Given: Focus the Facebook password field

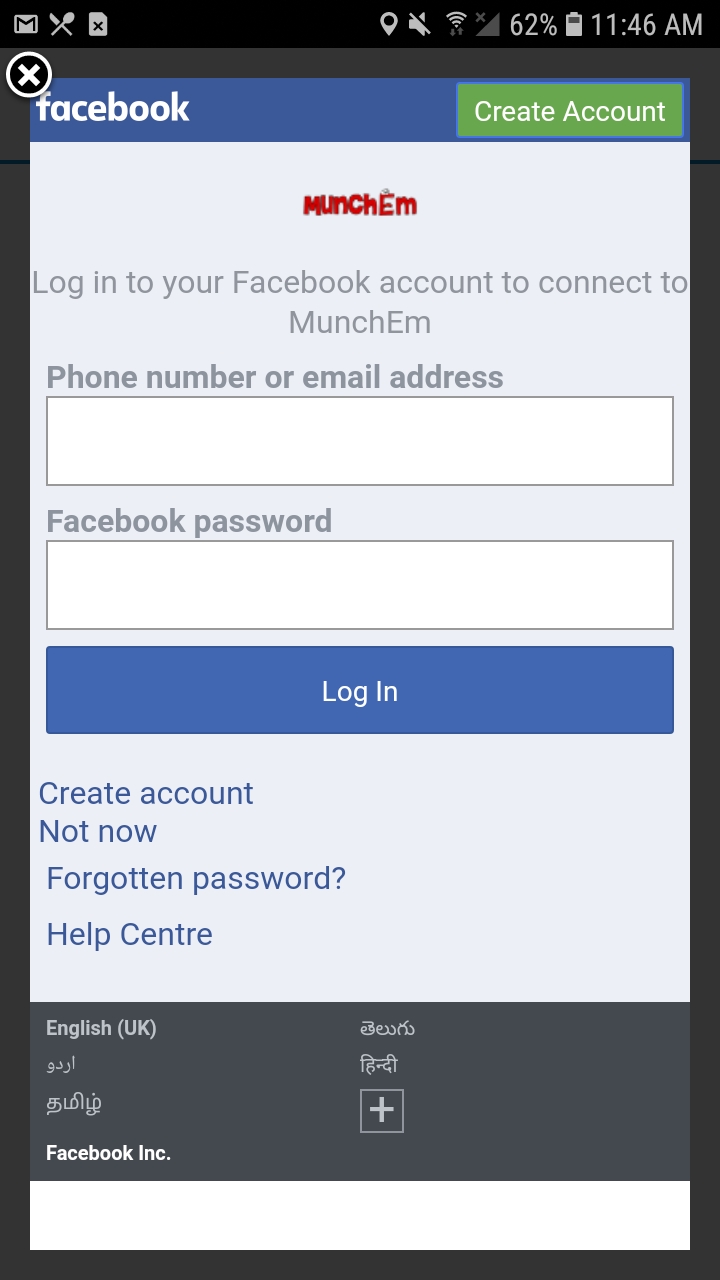Looking at the screenshot, I should click(x=360, y=585).
